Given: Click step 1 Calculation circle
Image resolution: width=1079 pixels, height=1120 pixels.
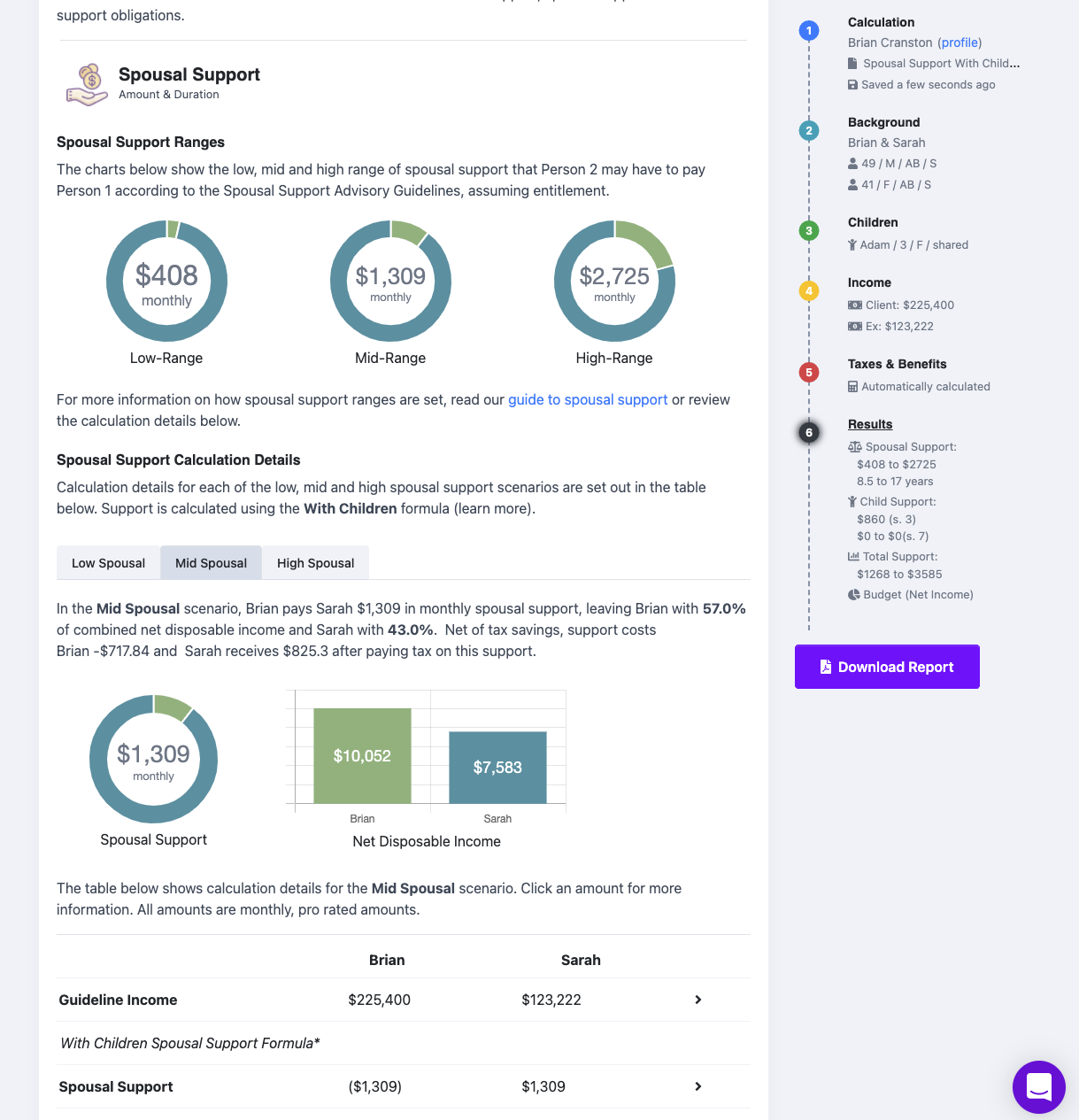Looking at the screenshot, I should 808,31.
